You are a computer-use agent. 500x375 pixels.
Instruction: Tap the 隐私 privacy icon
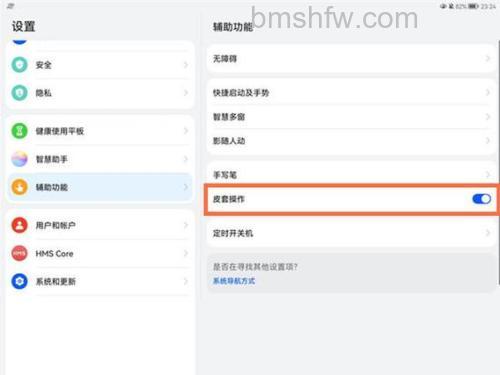tap(20, 93)
